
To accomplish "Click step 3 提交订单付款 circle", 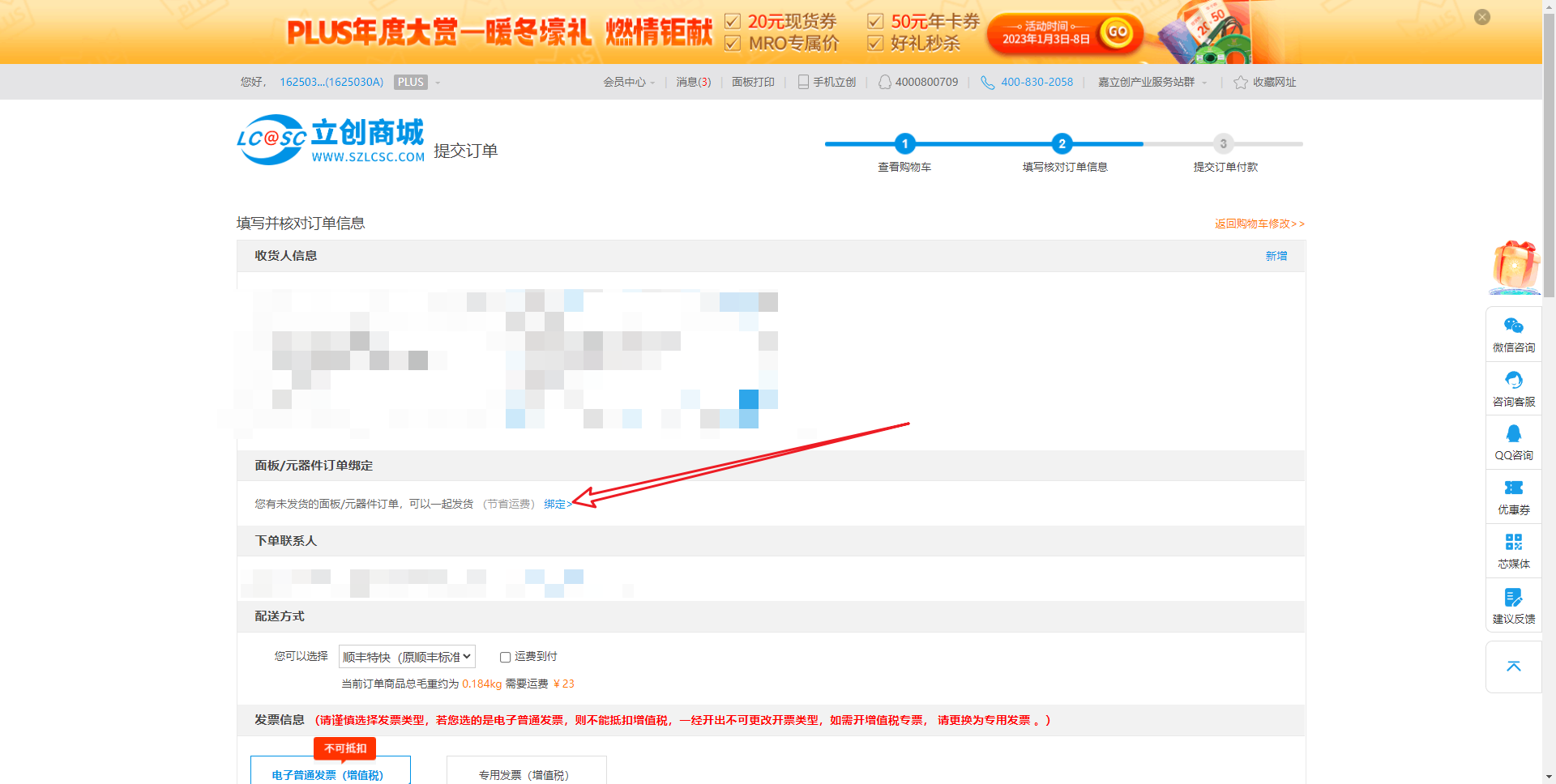I will tap(1224, 144).
